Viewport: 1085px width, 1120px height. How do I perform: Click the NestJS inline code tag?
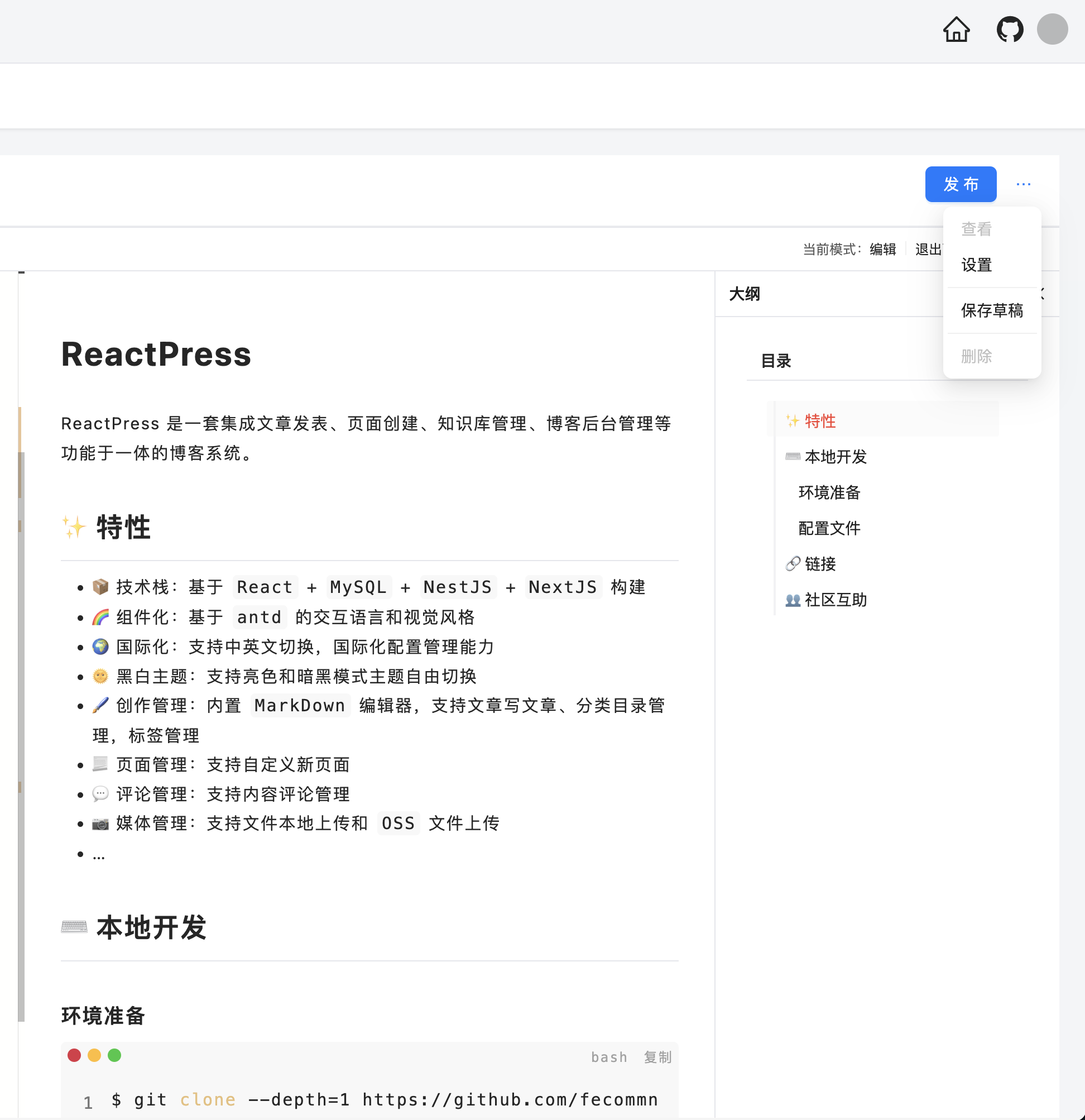pyautogui.click(x=458, y=587)
